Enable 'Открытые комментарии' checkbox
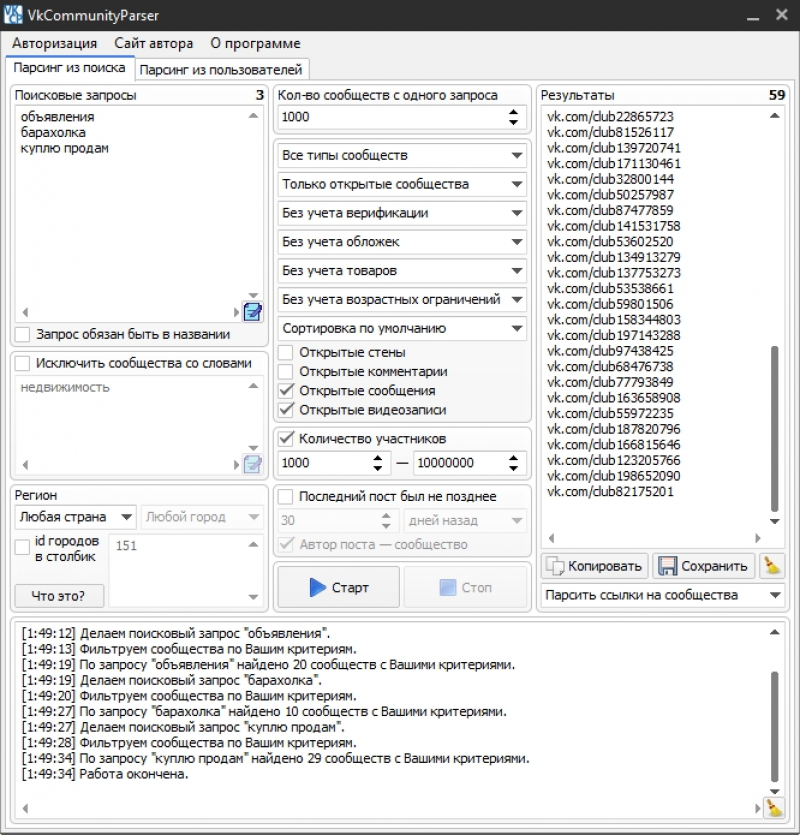 click(286, 371)
